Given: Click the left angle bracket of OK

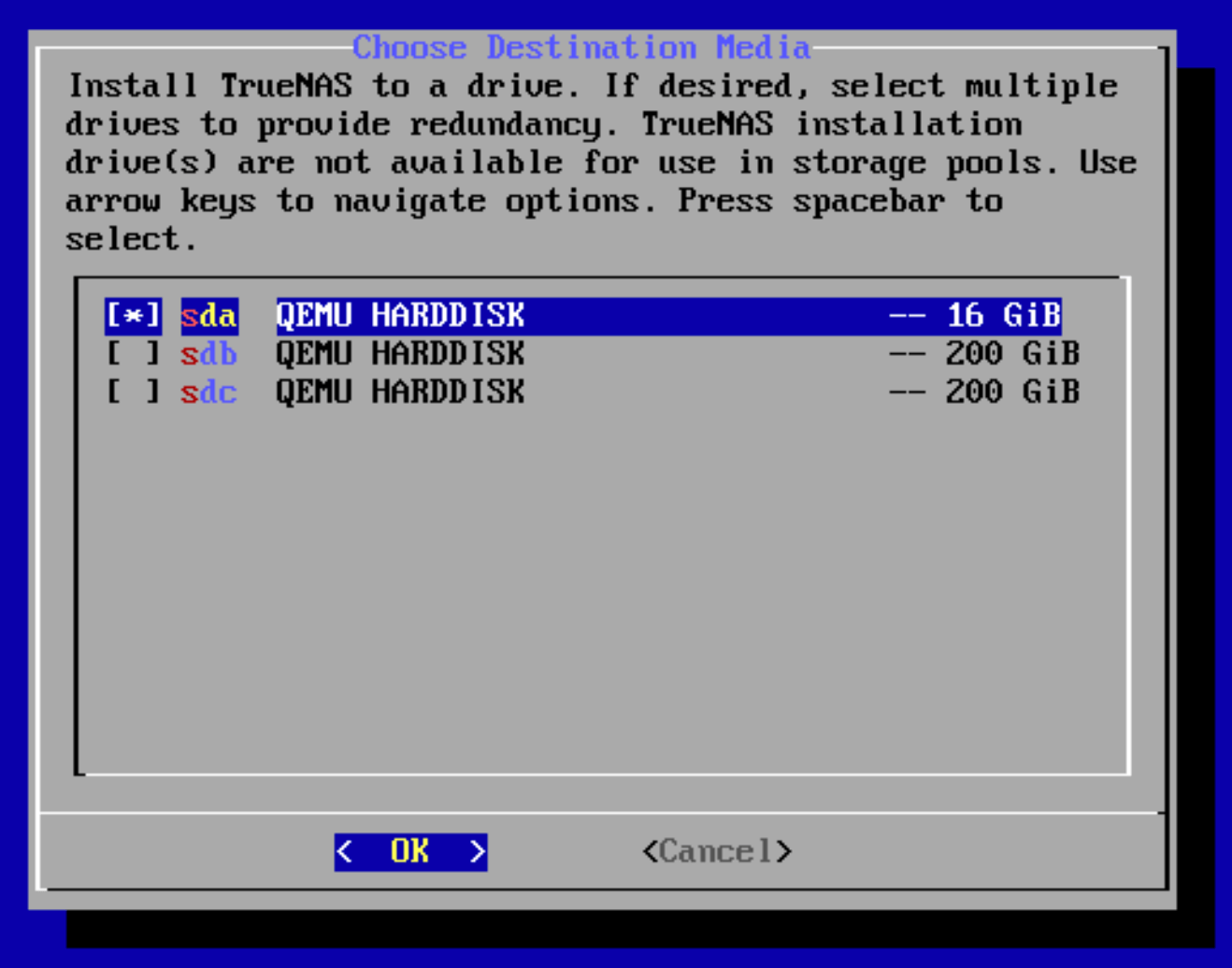Looking at the screenshot, I should [345, 852].
